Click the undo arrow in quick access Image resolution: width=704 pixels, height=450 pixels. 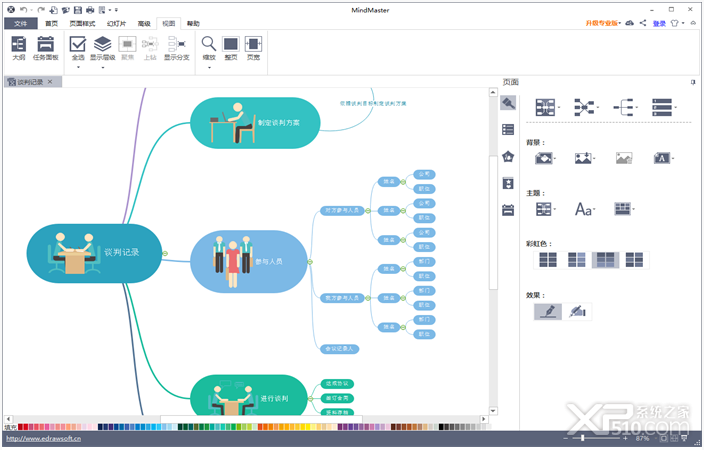[x=23, y=9]
